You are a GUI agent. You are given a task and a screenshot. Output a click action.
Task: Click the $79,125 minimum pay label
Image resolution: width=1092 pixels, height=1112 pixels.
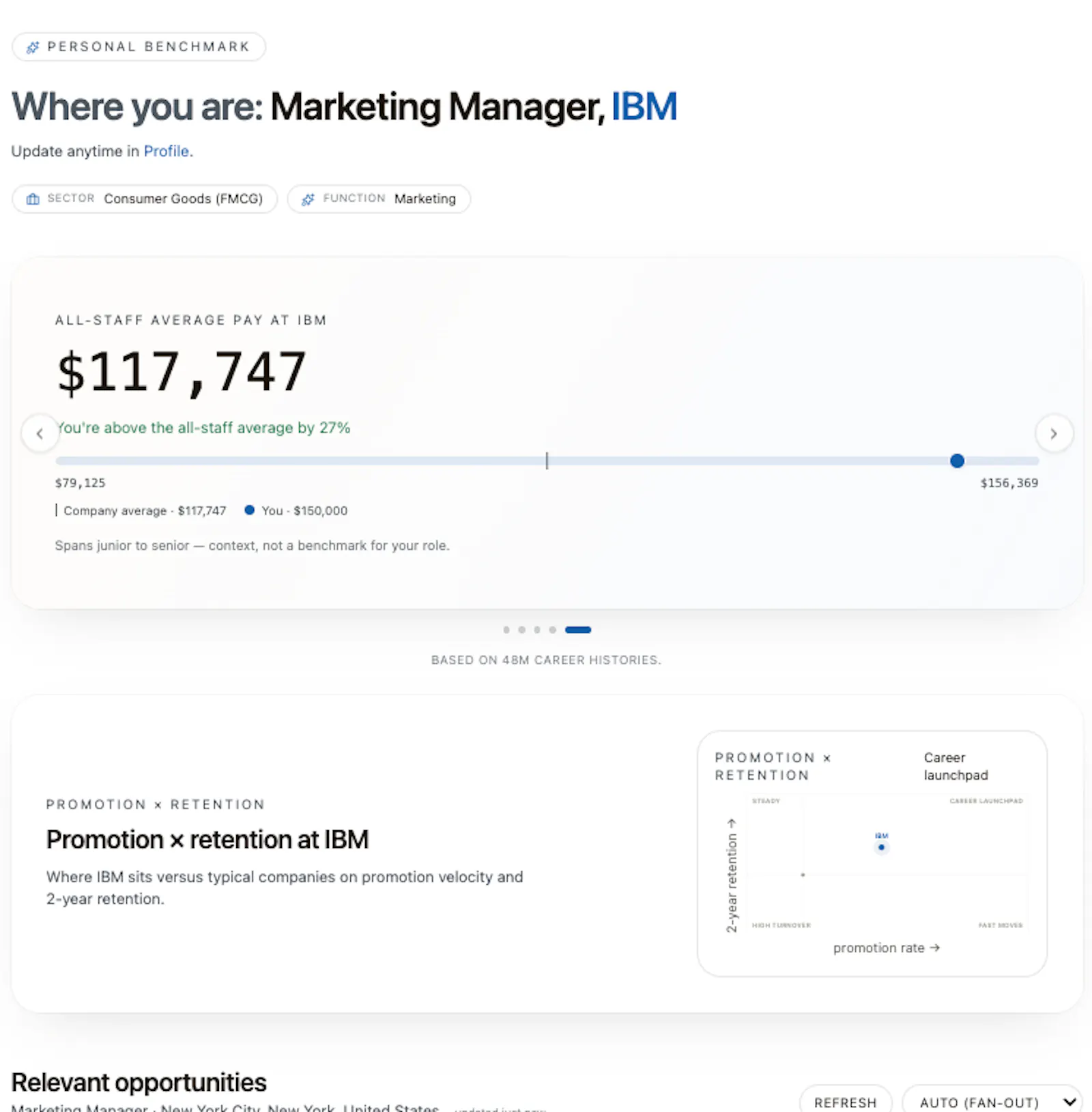(80, 483)
